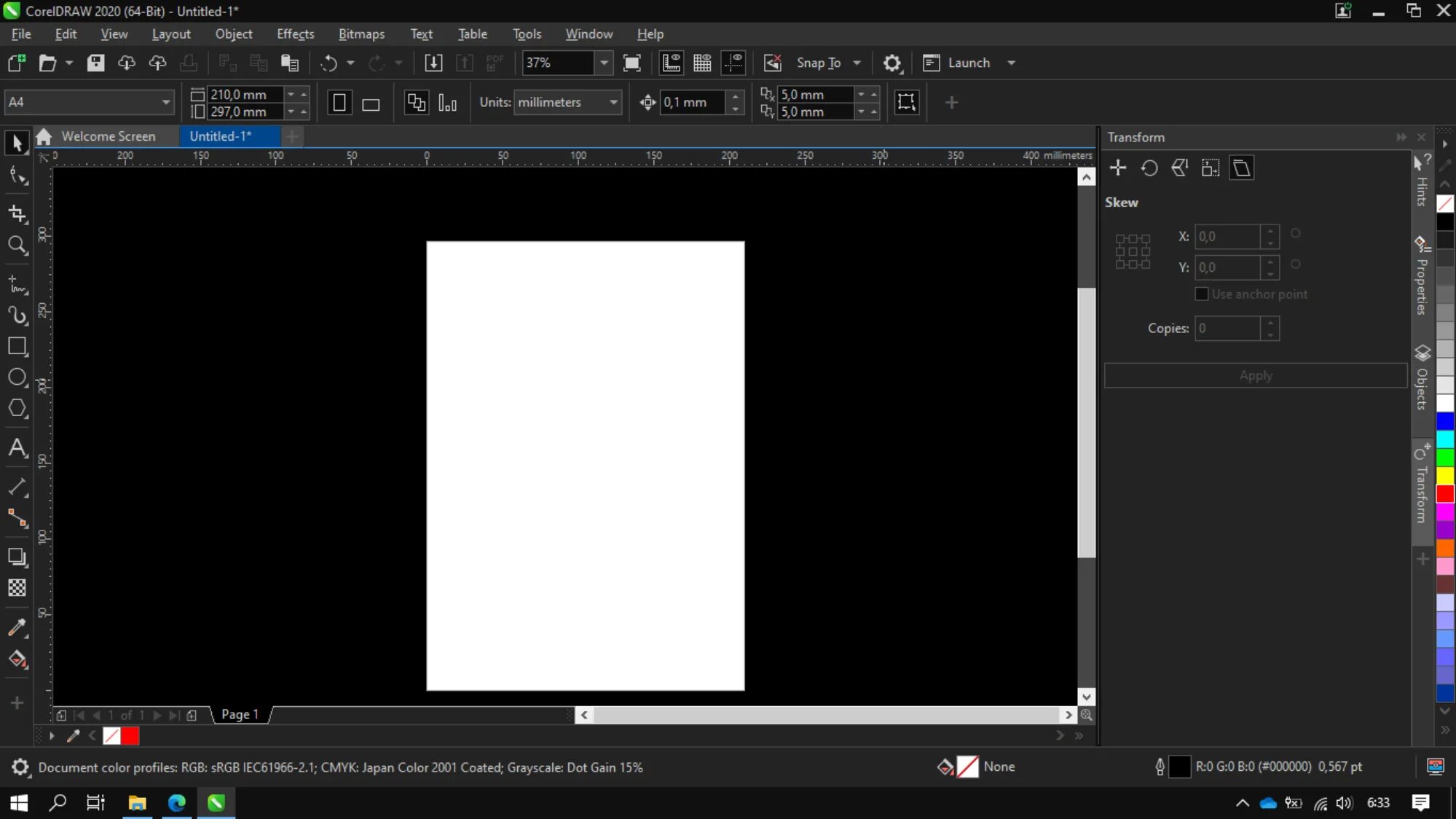
Task: Select the Crop tool
Action: pos(17,213)
